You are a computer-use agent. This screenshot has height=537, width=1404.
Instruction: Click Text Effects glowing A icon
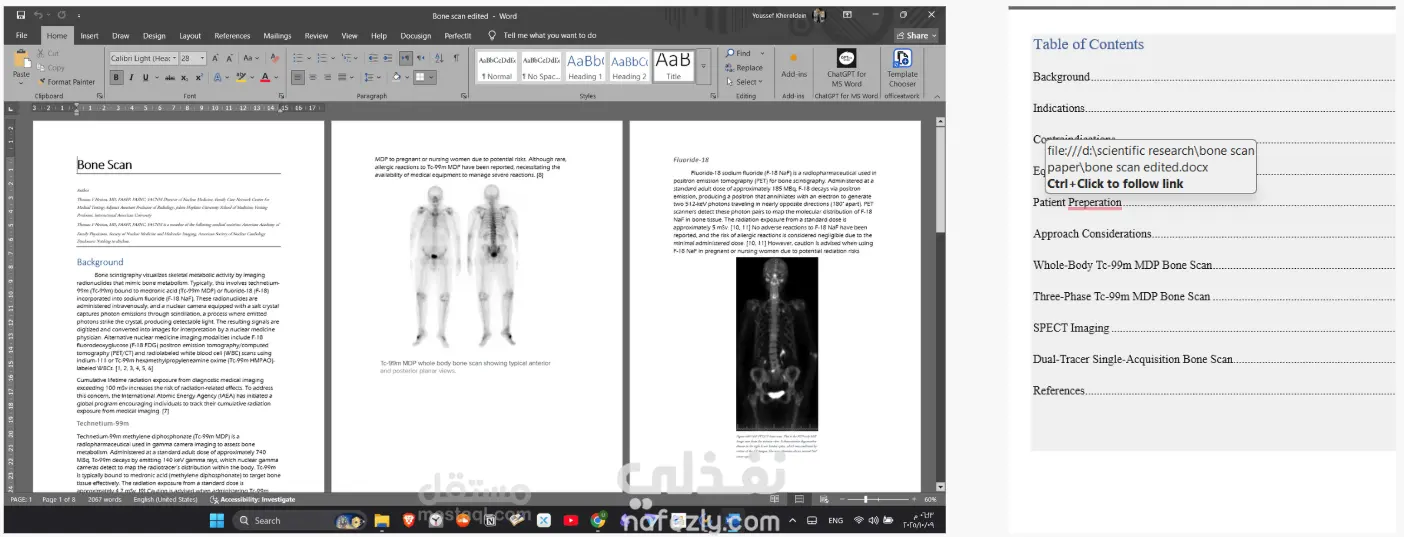(217, 77)
